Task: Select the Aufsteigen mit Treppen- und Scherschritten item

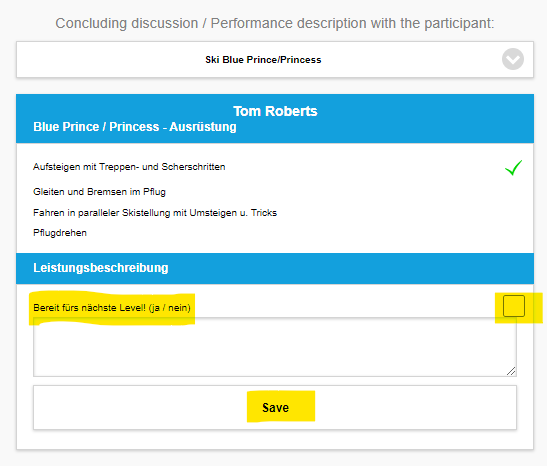Action: 129,167
